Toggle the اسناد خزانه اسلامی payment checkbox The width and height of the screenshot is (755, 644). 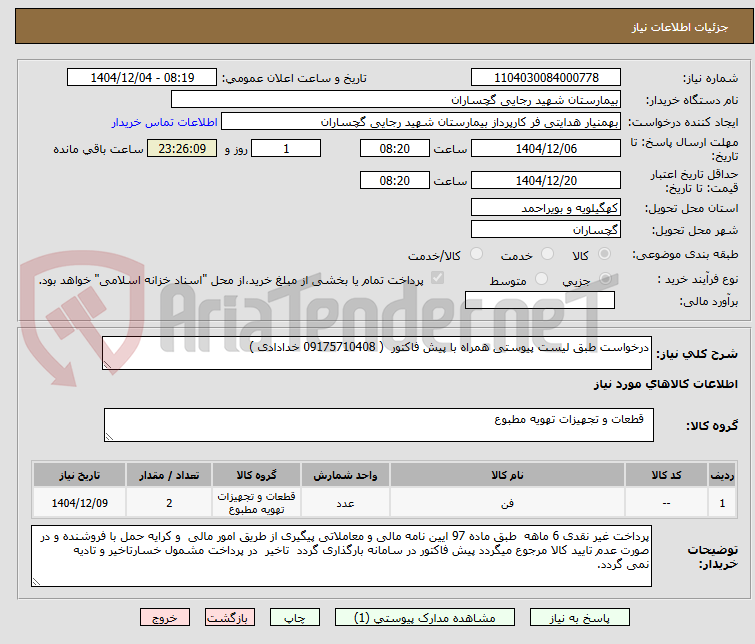tap(437, 278)
